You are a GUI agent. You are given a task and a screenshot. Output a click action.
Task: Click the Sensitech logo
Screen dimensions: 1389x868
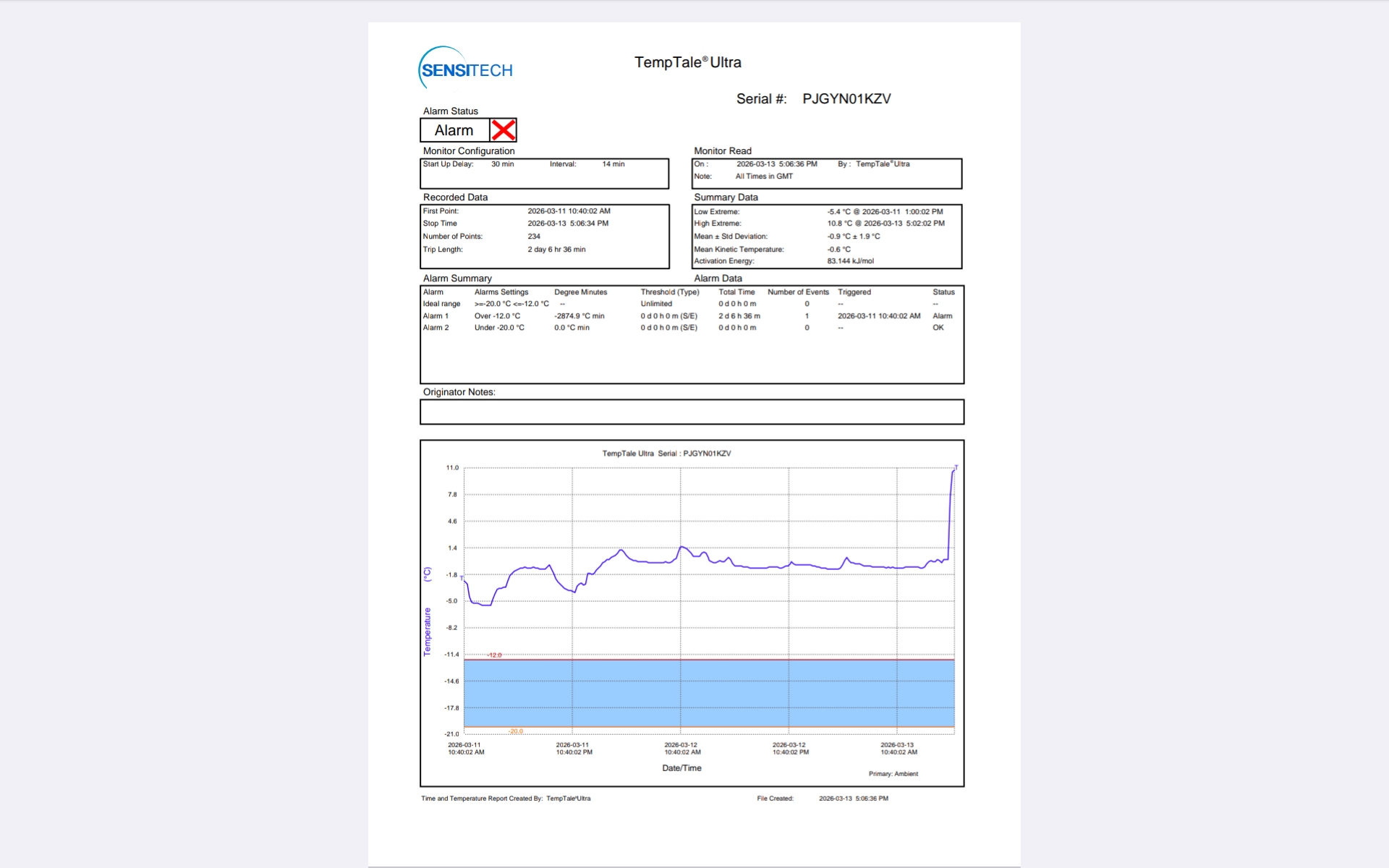tap(466, 69)
